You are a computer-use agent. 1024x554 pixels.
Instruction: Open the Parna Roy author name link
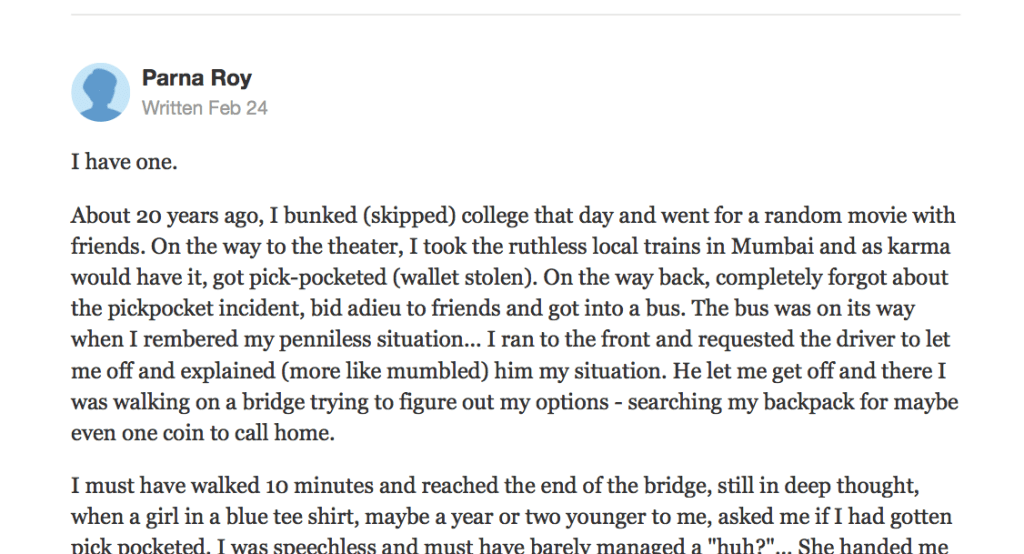pos(196,78)
